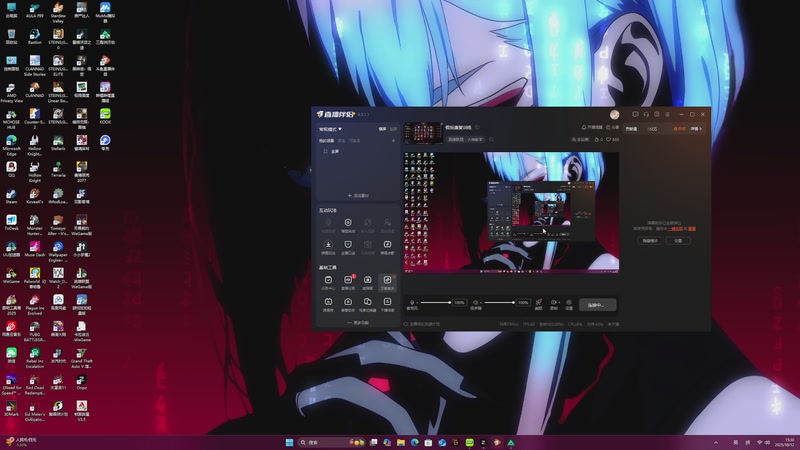Click the chain-link icon in 互动玩法 section
Image resolution: width=800 pixels, height=450 pixels.
367,224
